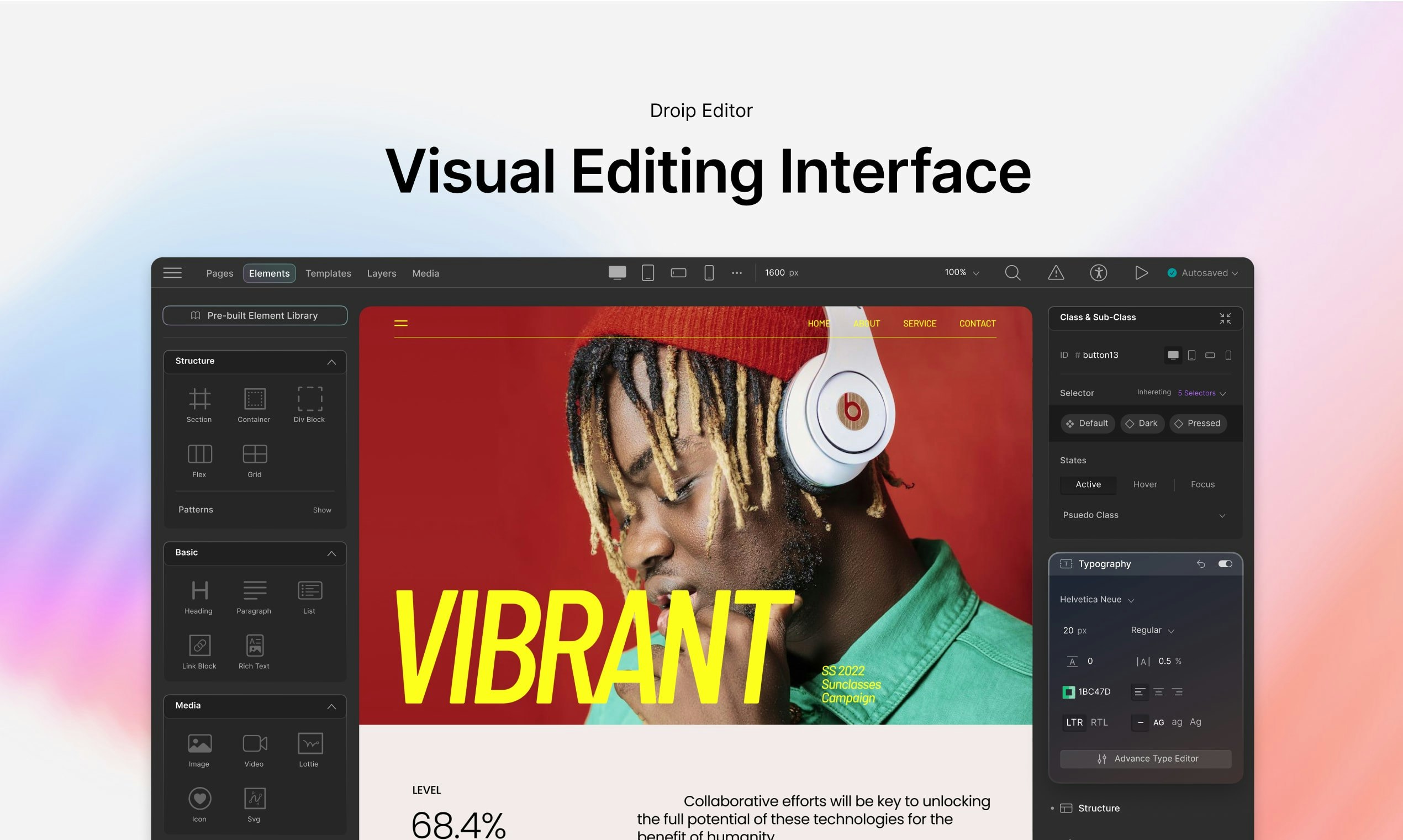Image resolution: width=1403 pixels, height=840 pixels.
Task: Select the Dark selector chip
Action: (x=1142, y=424)
